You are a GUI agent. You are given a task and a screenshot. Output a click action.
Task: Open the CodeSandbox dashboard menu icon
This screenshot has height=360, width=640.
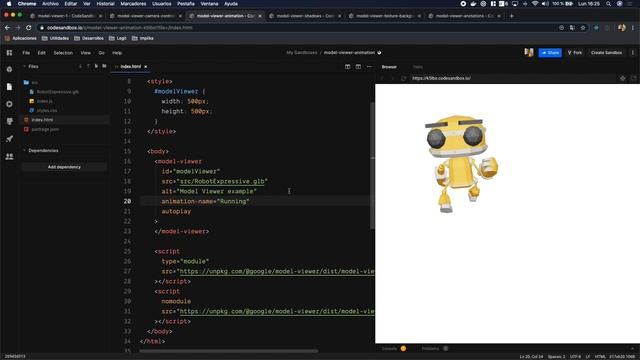click(9, 53)
